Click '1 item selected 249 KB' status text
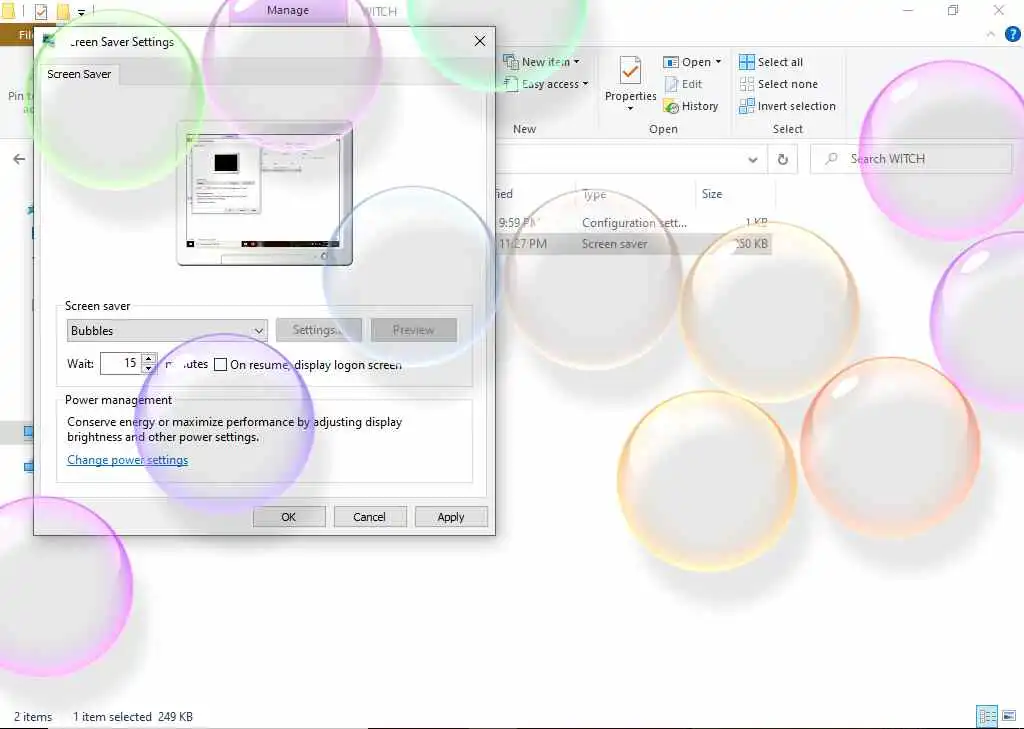Image resolution: width=1024 pixels, height=729 pixels. (x=133, y=717)
